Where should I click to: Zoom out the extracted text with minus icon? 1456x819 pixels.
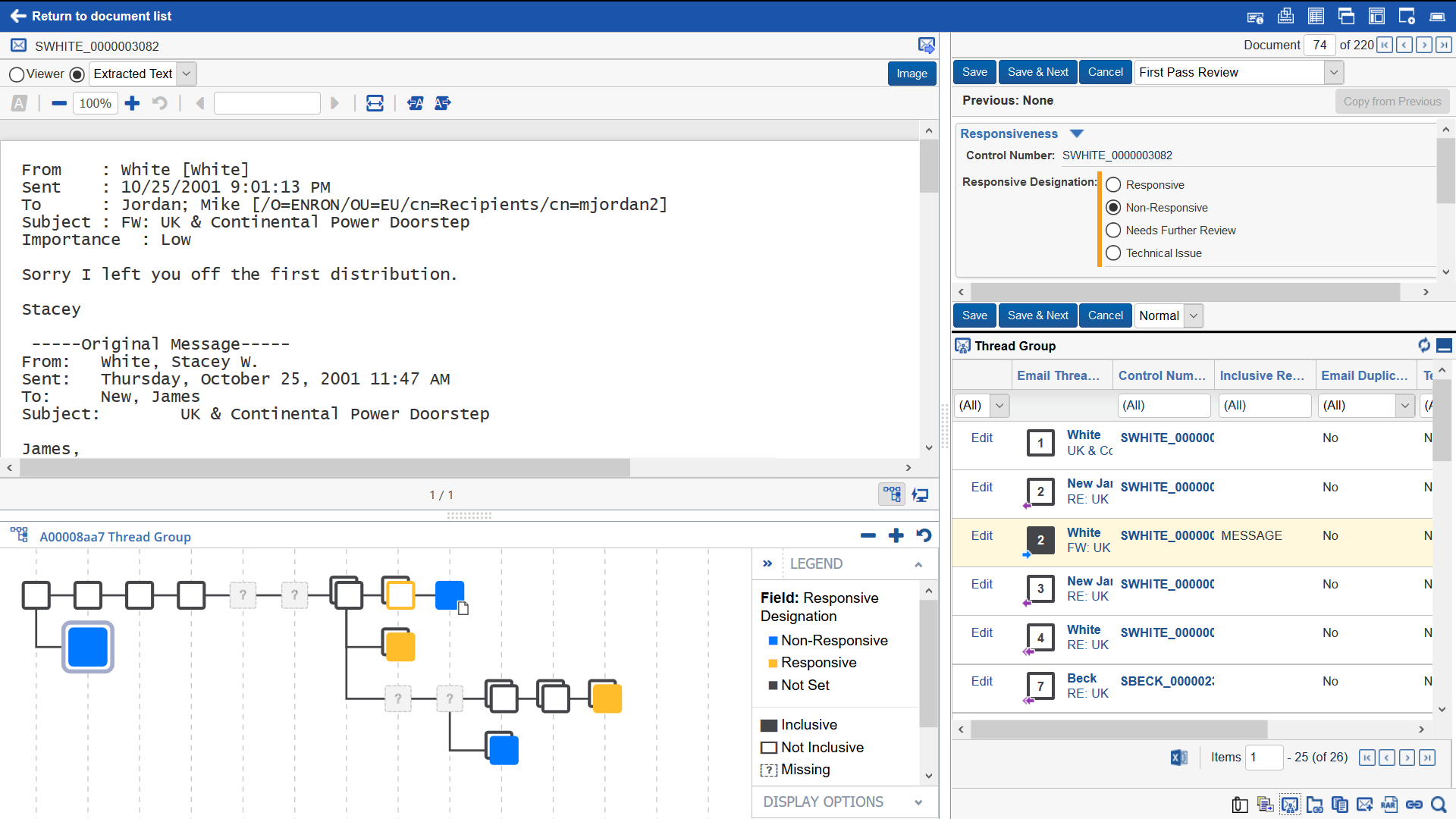59,103
